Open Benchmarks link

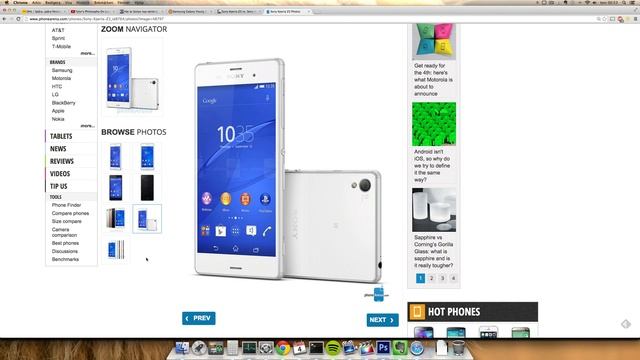(65, 260)
